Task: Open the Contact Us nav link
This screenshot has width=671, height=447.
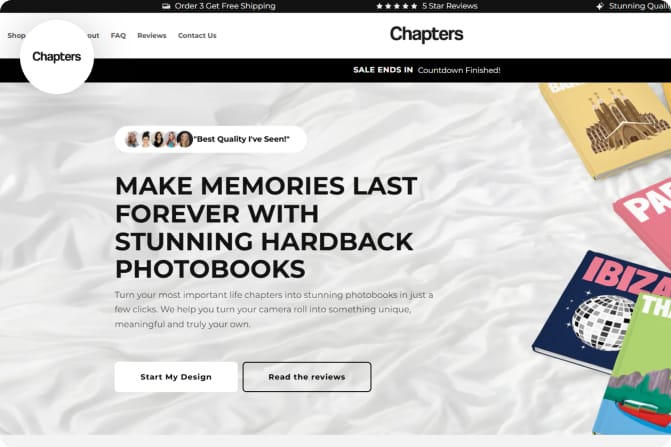Action: click(197, 36)
